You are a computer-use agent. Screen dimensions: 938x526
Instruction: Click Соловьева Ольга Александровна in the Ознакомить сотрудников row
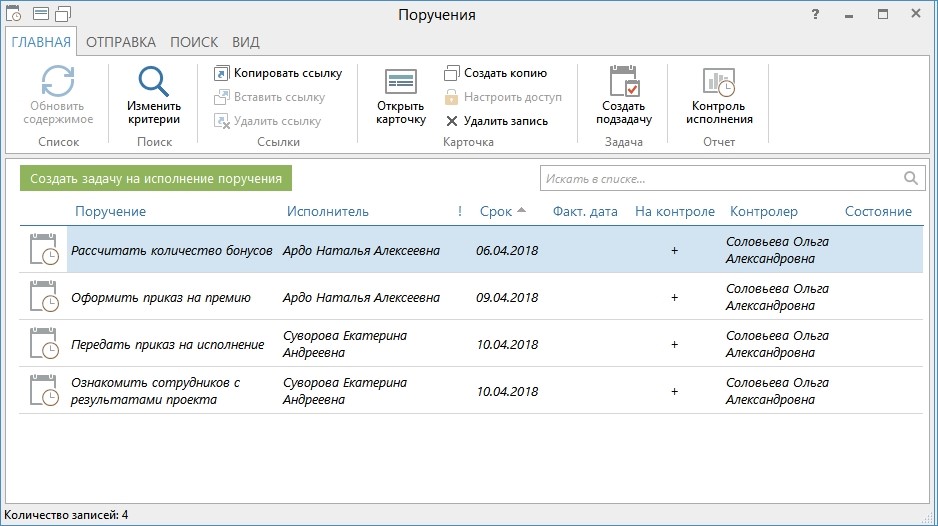pyautogui.click(x=777, y=391)
